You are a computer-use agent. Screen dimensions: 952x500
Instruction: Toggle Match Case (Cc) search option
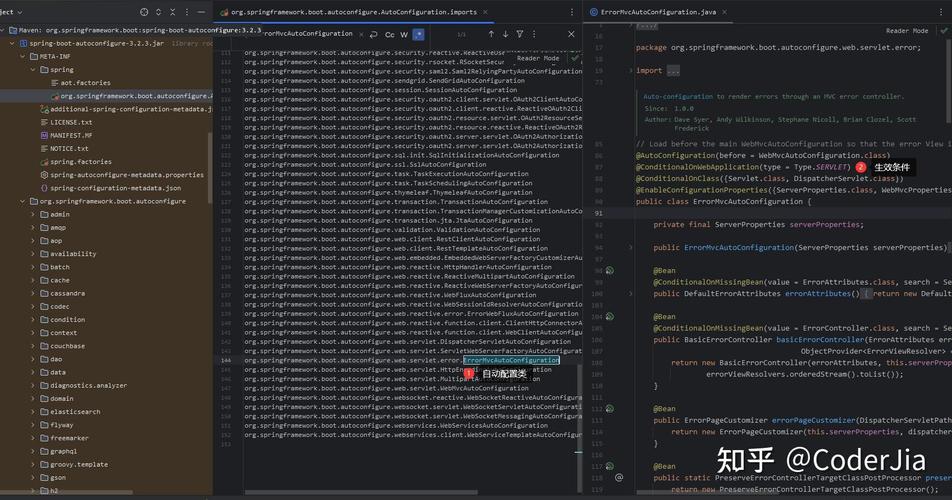390,35
